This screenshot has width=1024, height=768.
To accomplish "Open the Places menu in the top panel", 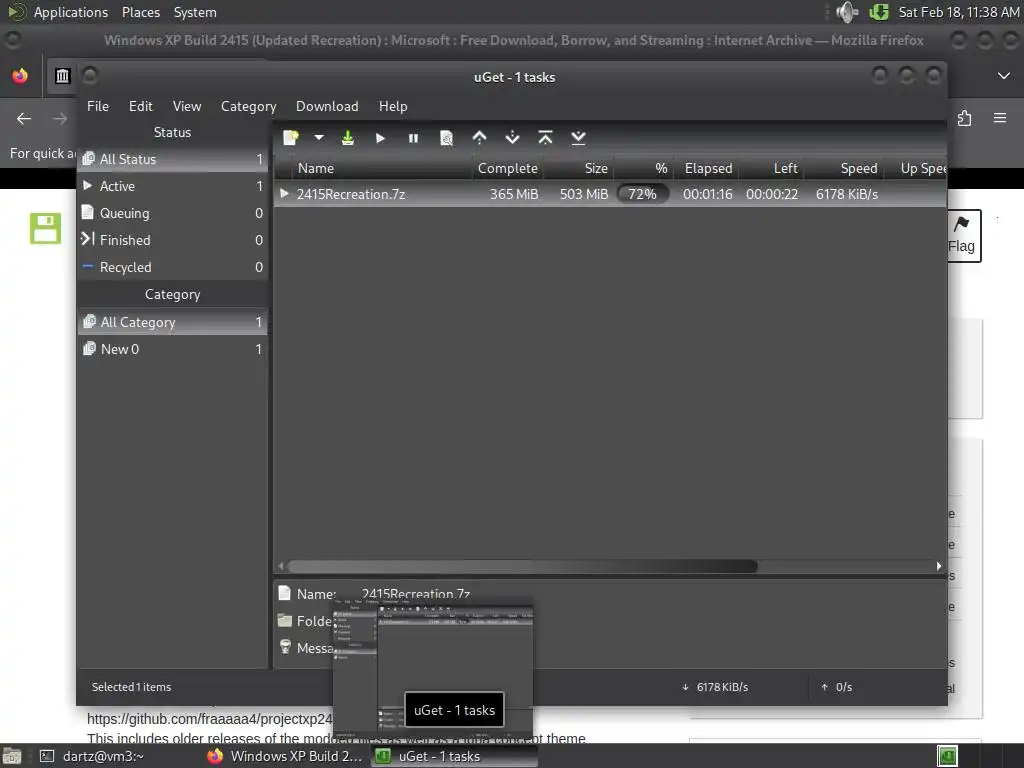I will [141, 12].
